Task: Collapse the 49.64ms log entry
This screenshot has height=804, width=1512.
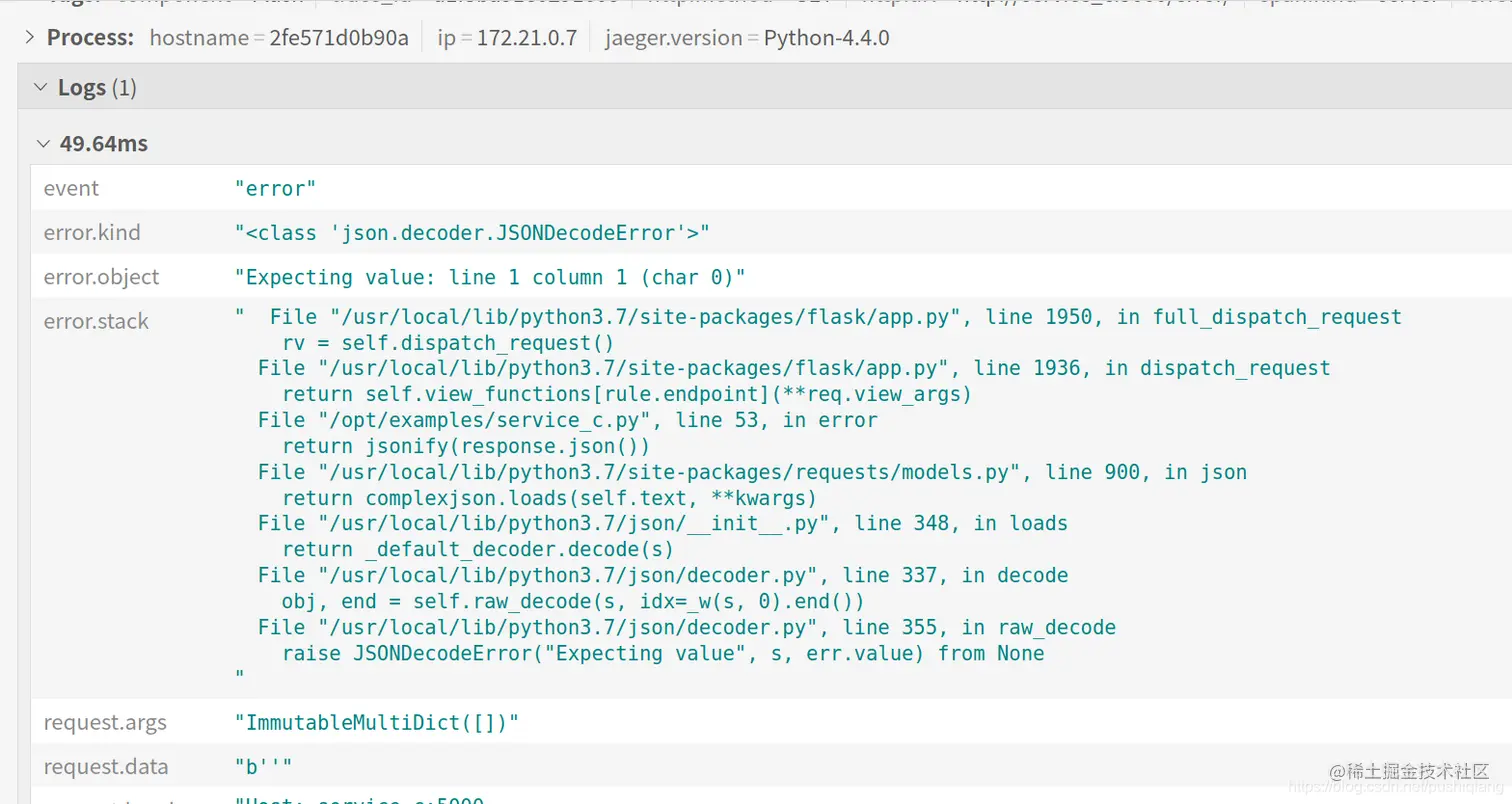Action: click(42, 144)
